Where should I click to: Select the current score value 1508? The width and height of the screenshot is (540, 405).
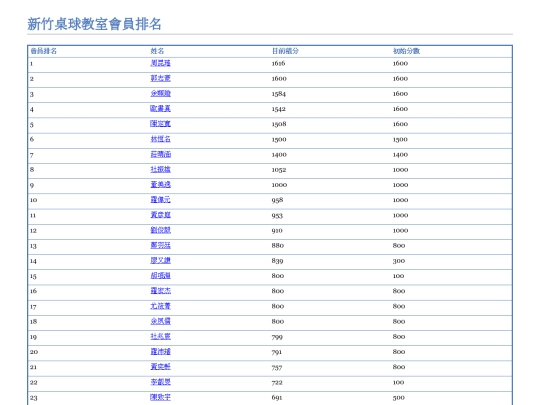pyautogui.click(x=279, y=124)
